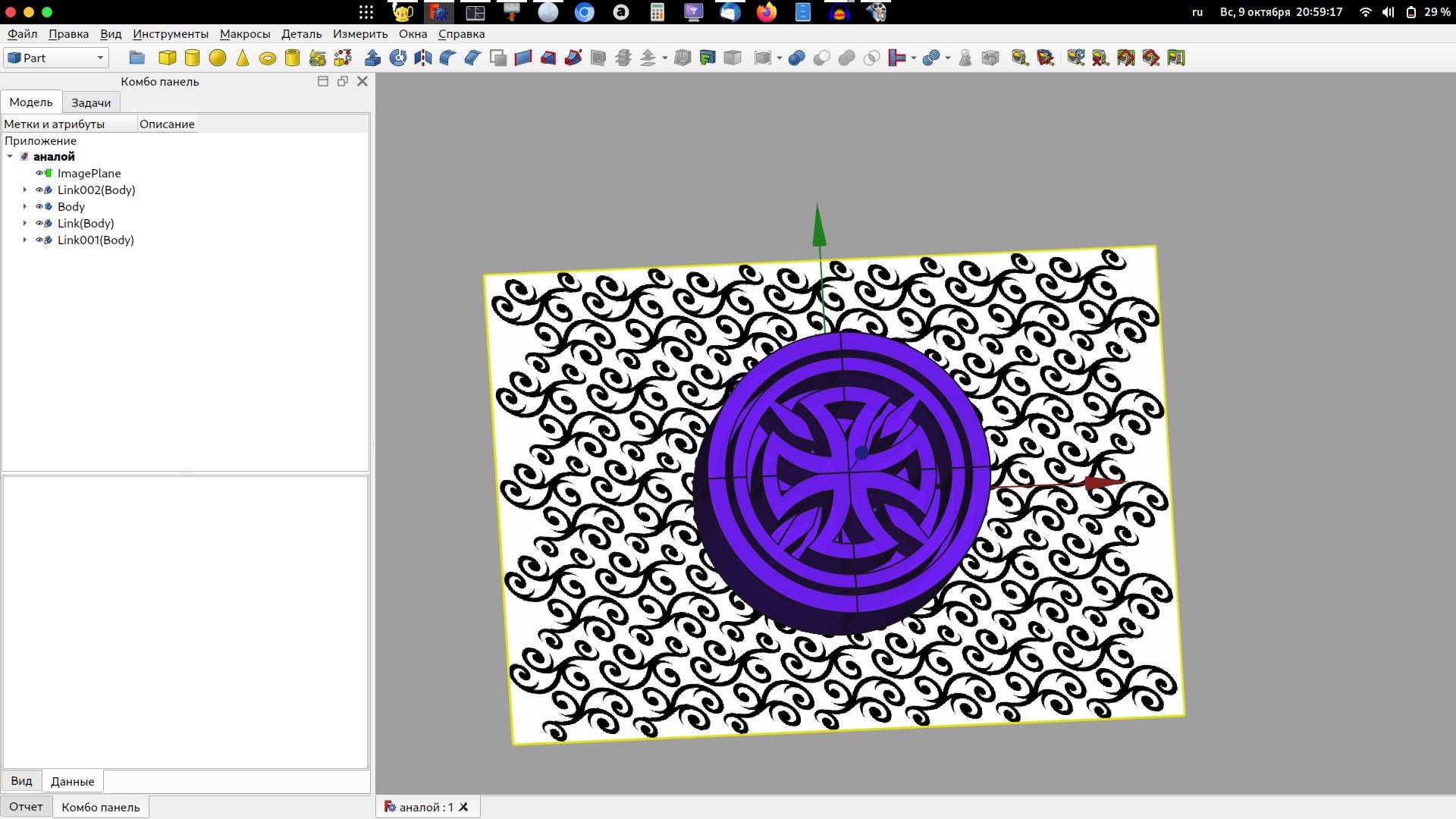The width and height of the screenshot is (1456, 819).
Task: Open Firefox from the top bar
Action: (767, 12)
